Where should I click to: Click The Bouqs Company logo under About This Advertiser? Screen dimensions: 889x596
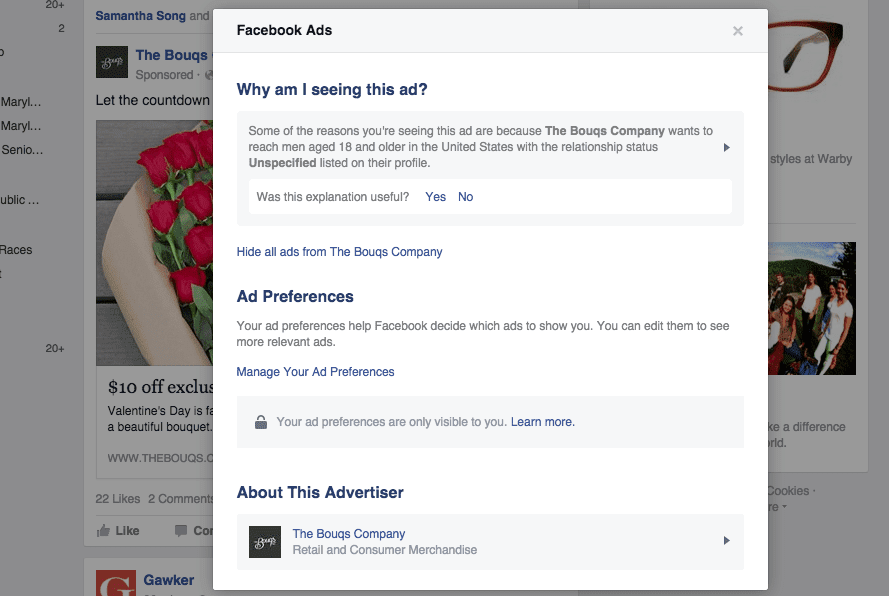tap(264, 540)
